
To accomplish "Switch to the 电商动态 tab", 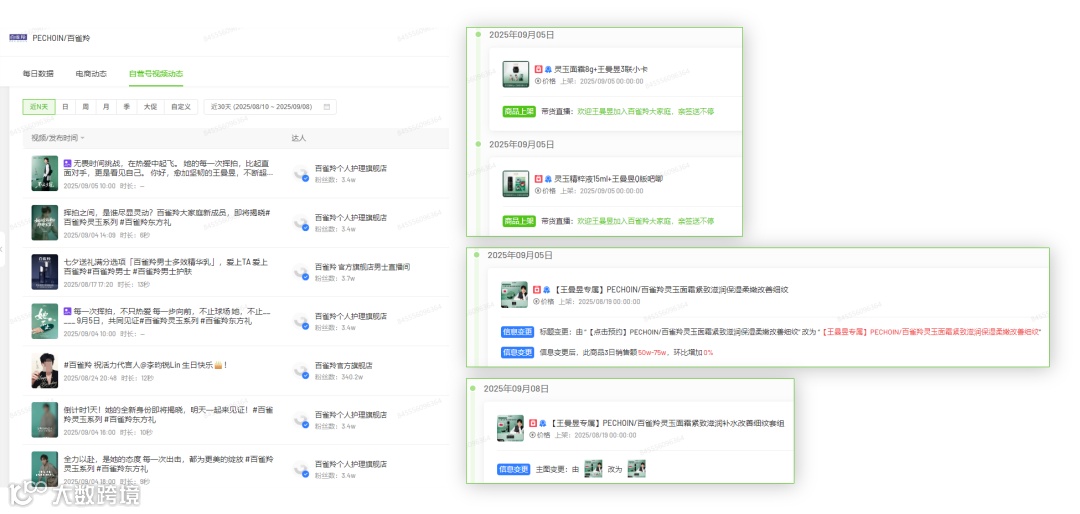I will tap(91, 73).
